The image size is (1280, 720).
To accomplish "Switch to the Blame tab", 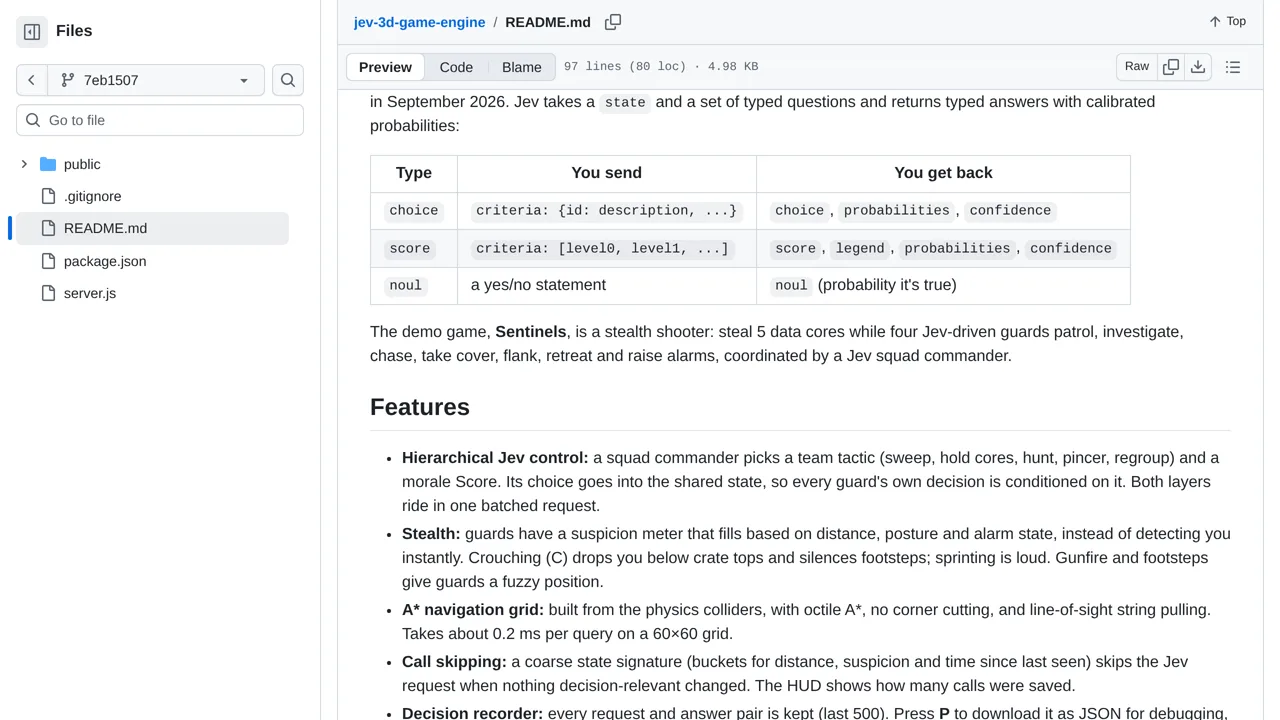I will tap(522, 67).
